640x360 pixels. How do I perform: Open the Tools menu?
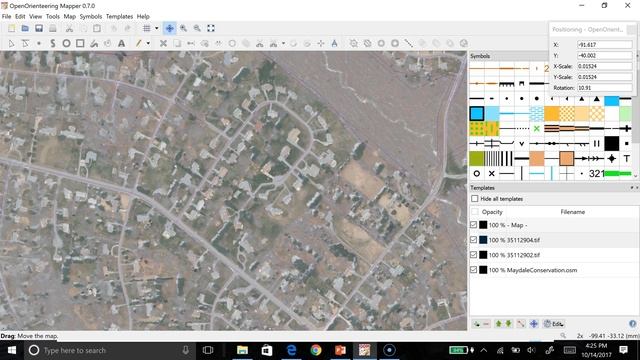53,16
